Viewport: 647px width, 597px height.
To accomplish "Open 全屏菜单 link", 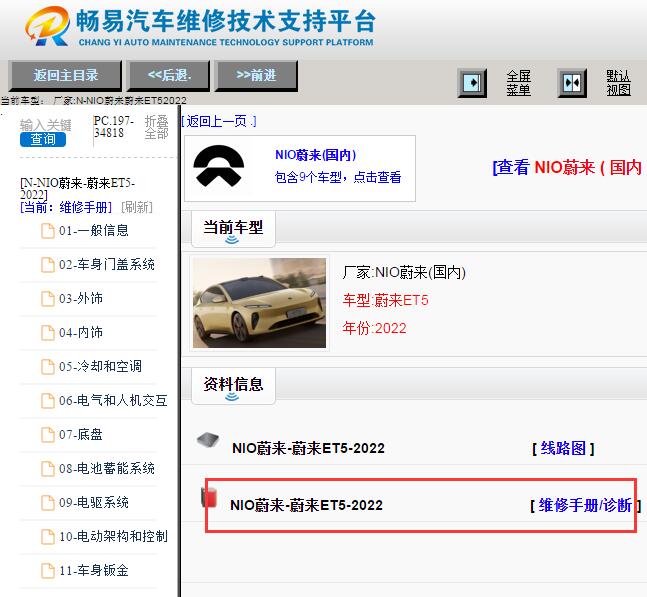I will (x=518, y=83).
